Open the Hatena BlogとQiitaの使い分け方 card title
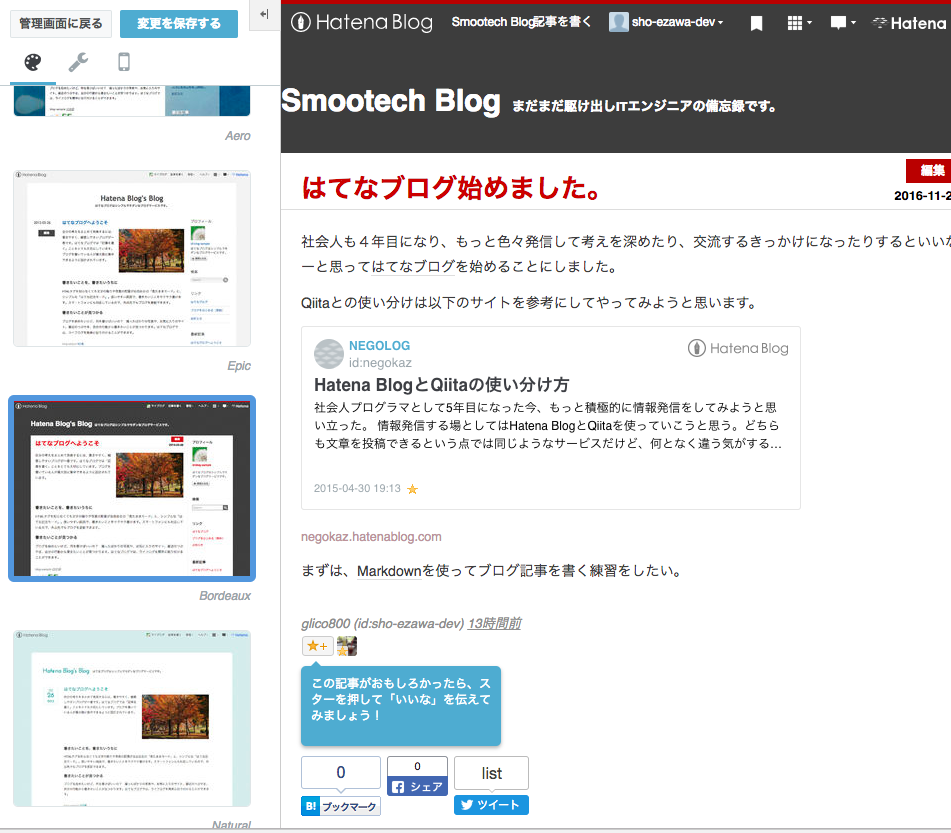Viewport: 951px width, 833px height. point(442,385)
